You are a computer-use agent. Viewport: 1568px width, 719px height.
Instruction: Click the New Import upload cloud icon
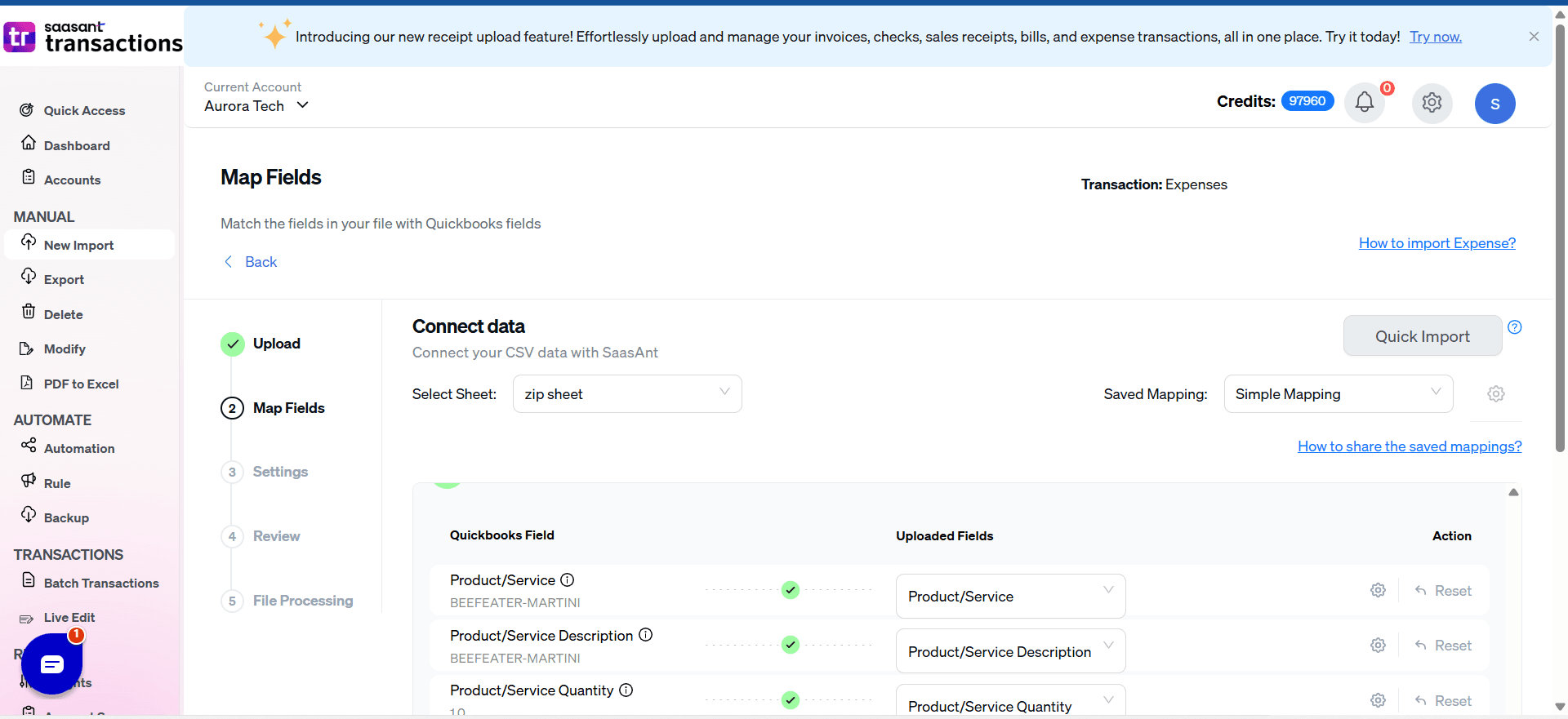click(29, 242)
